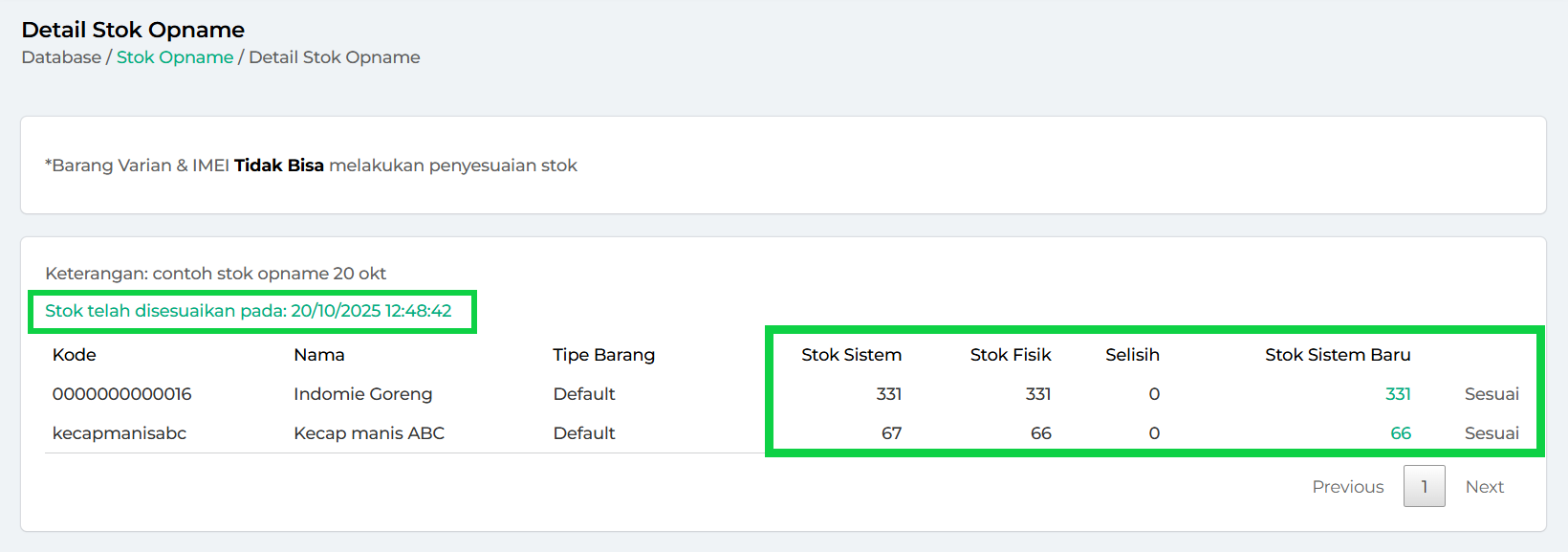Click the Tipe Barang column header
This screenshot has height=552, width=1568.
click(603, 355)
